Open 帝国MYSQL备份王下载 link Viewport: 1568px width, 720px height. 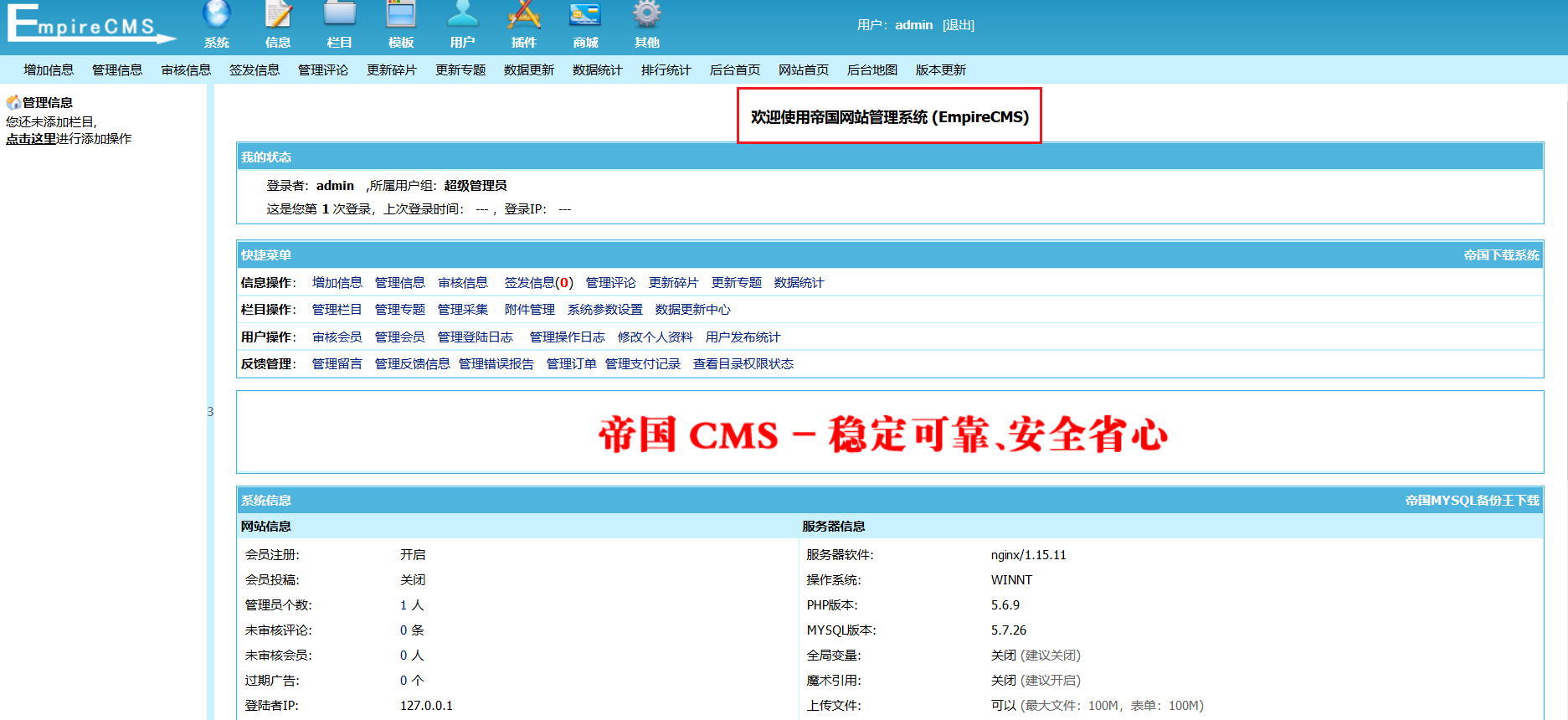click(x=1472, y=501)
